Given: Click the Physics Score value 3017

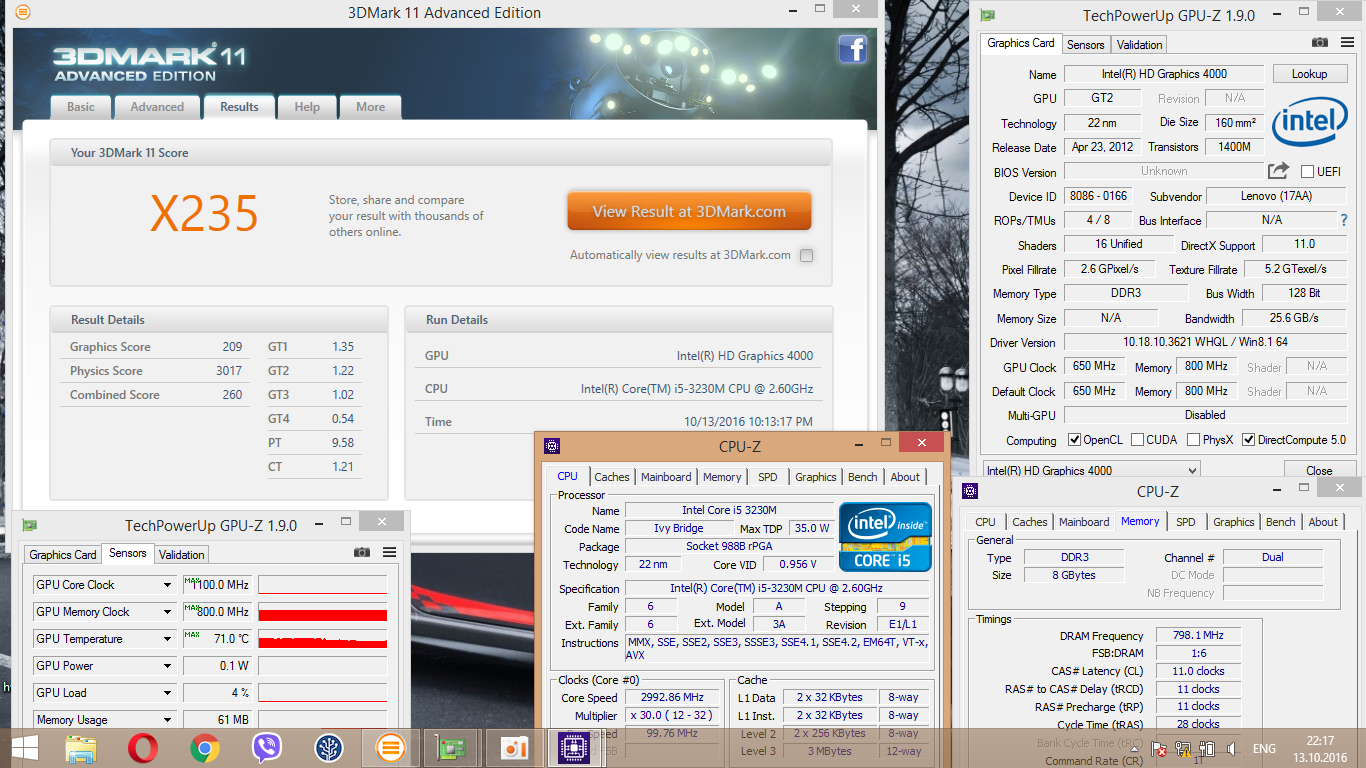Looking at the screenshot, I should click(x=229, y=371).
